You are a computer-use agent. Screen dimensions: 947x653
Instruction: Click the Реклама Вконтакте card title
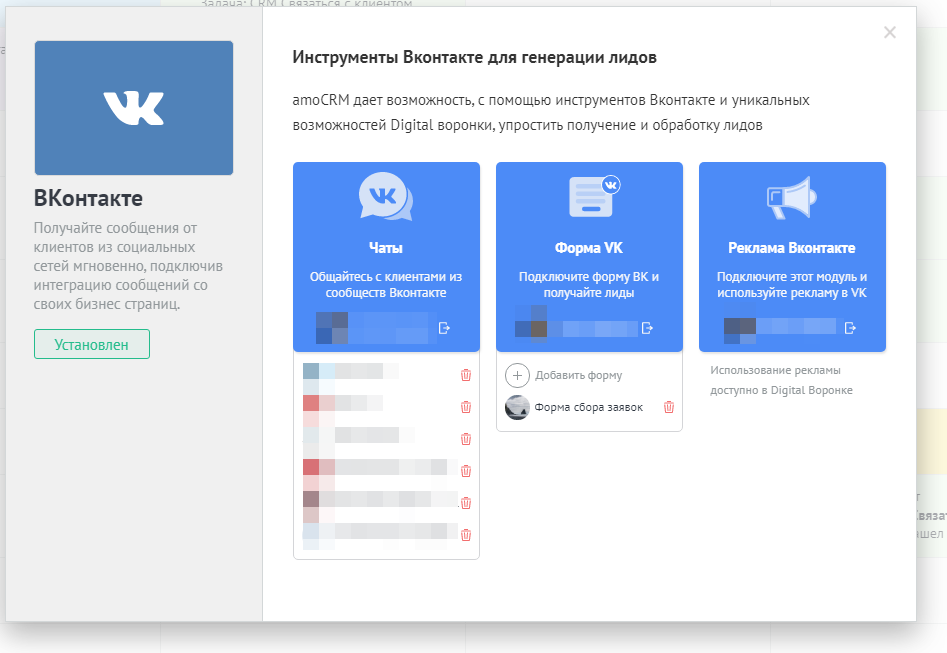click(x=792, y=248)
